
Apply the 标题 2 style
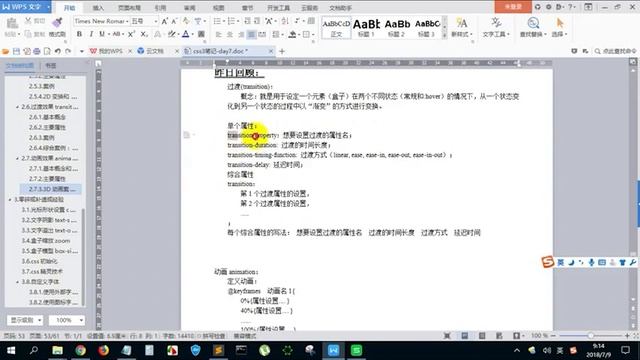click(397, 28)
